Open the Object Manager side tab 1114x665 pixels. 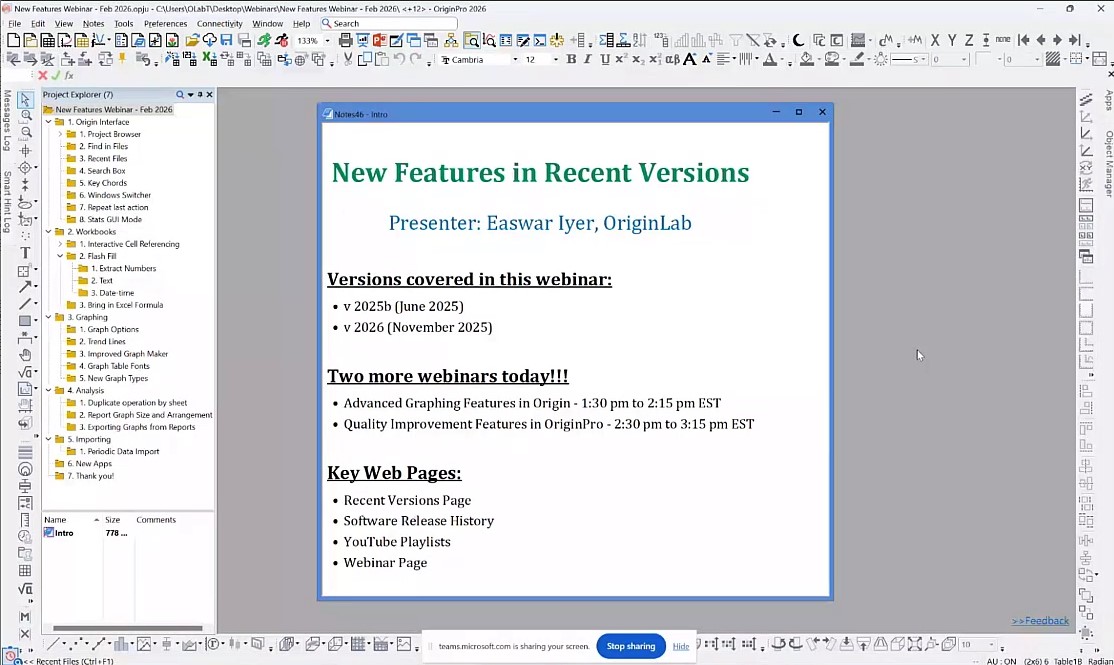[1108, 164]
